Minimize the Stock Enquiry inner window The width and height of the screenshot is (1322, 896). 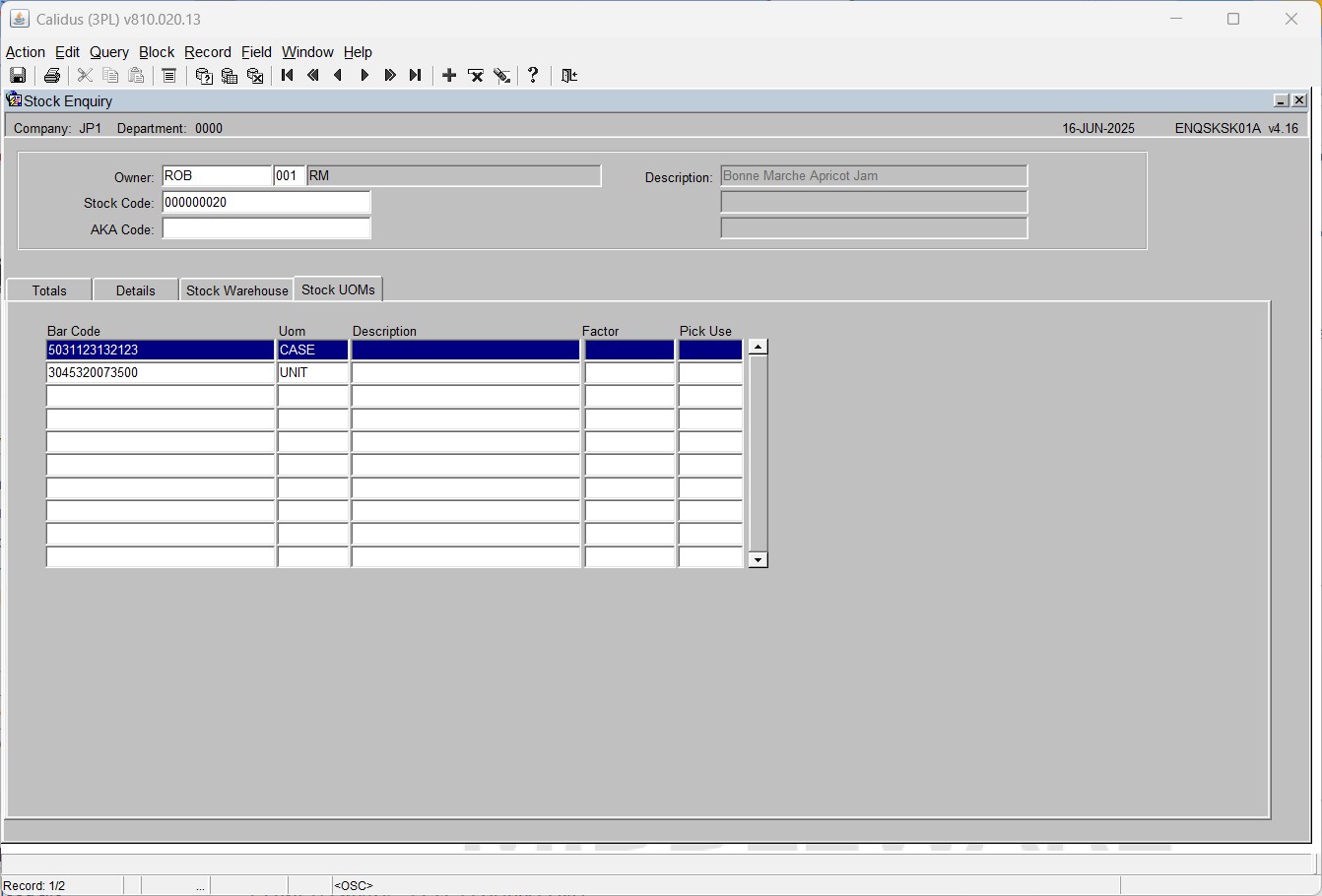(1281, 100)
